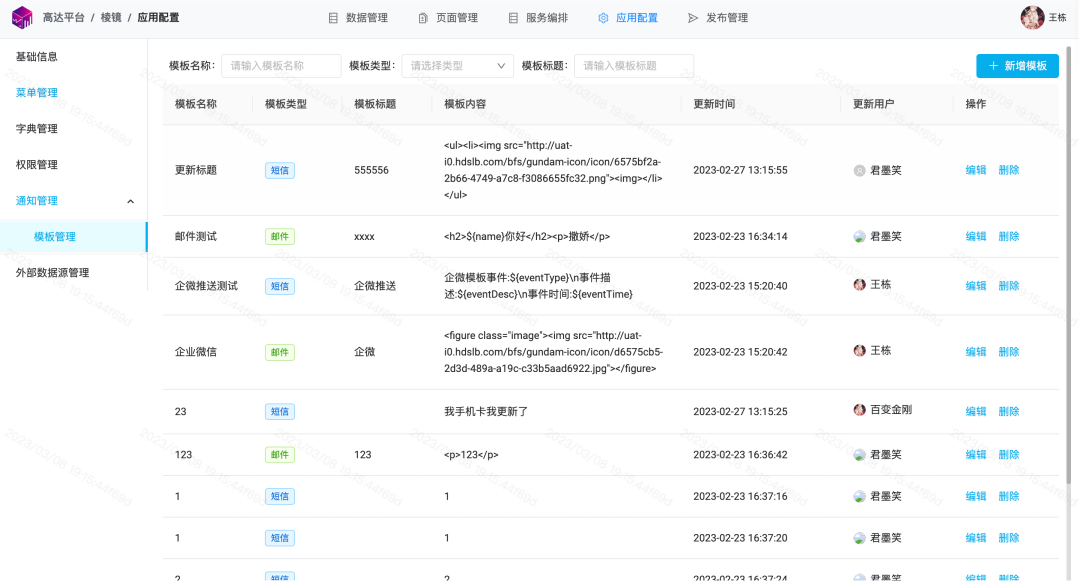
Task: Click 君墨笑 avatar in 更新标题 row
Action: pyautogui.click(x=860, y=171)
